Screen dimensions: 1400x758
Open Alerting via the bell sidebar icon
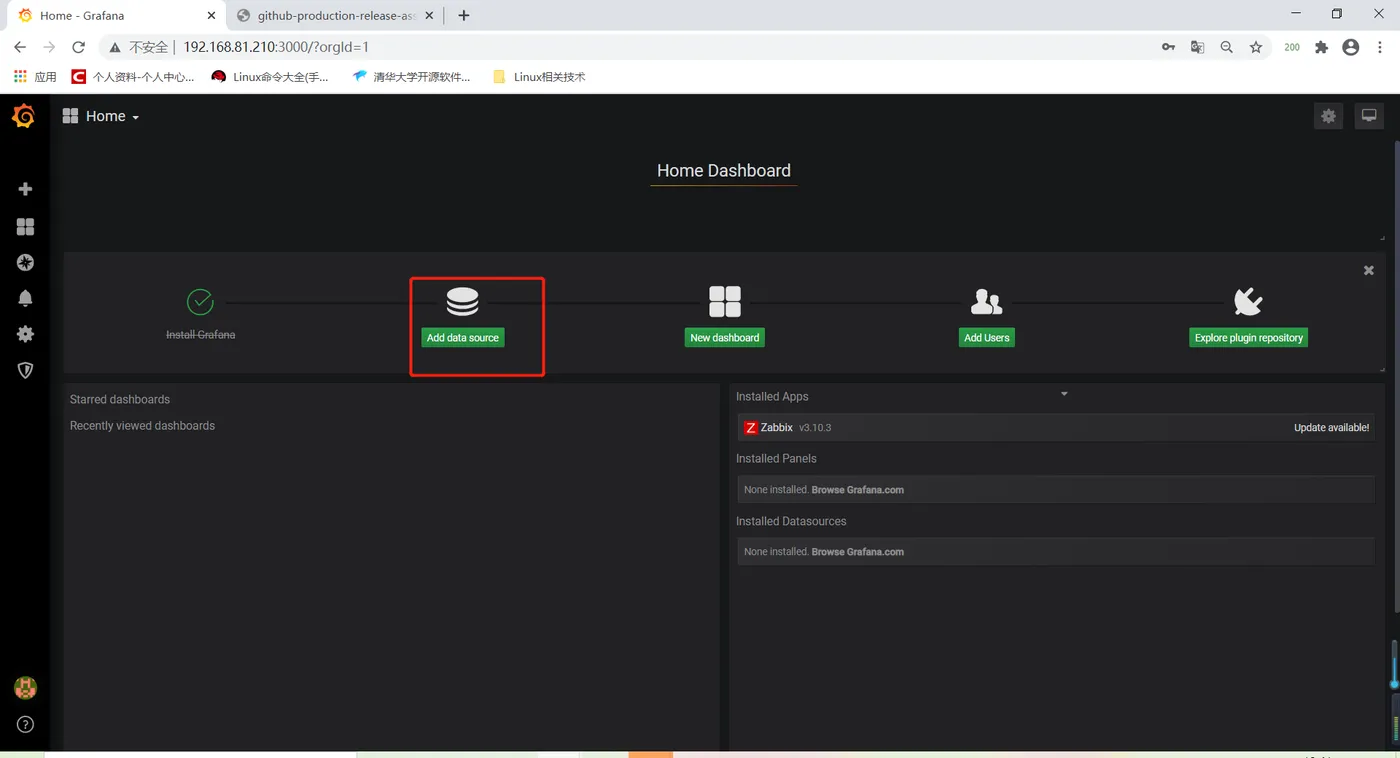click(25, 298)
